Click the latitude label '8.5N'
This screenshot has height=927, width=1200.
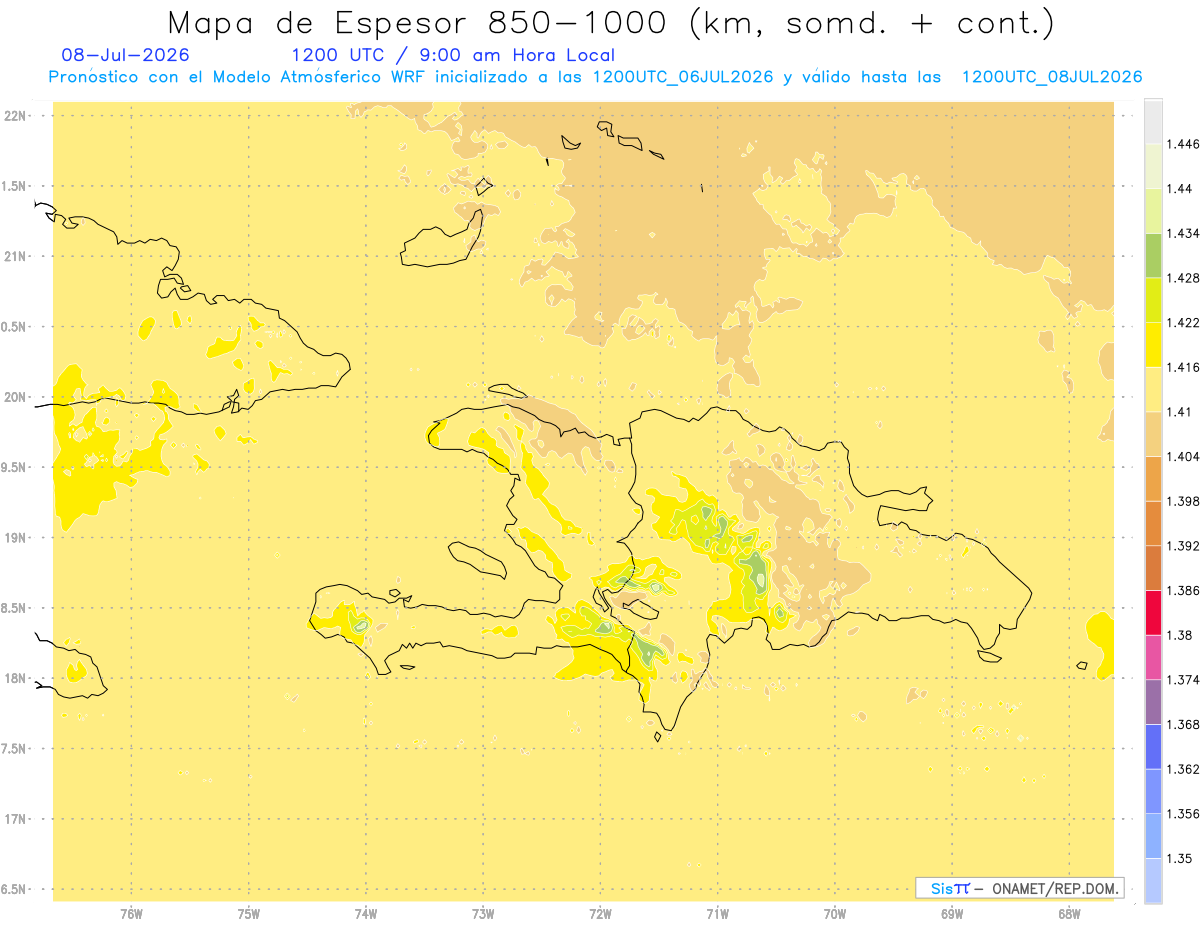(x=15, y=608)
